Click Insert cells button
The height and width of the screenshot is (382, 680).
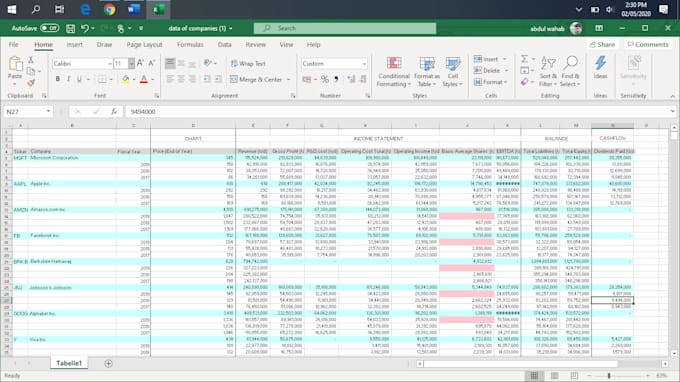(486, 59)
